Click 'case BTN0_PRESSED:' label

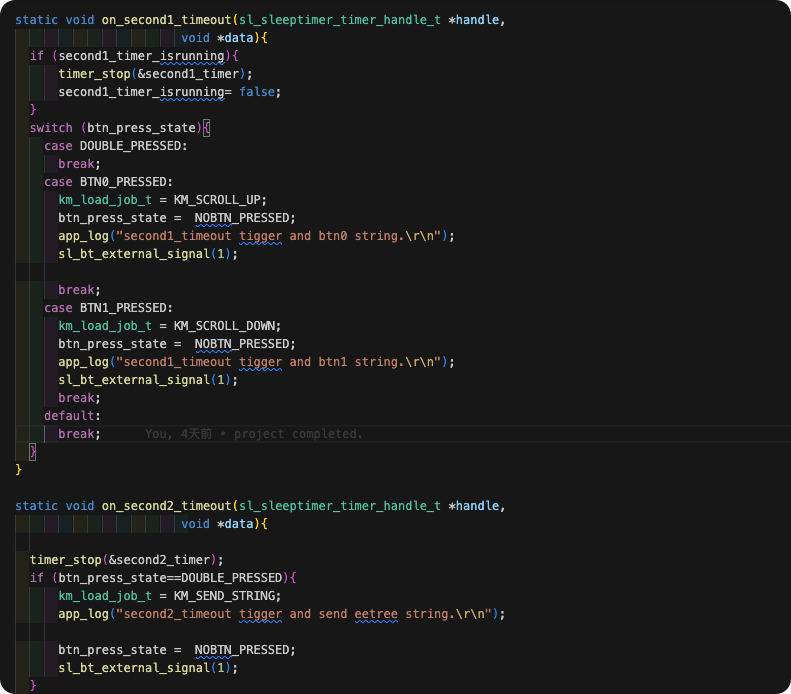click(108, 182)
